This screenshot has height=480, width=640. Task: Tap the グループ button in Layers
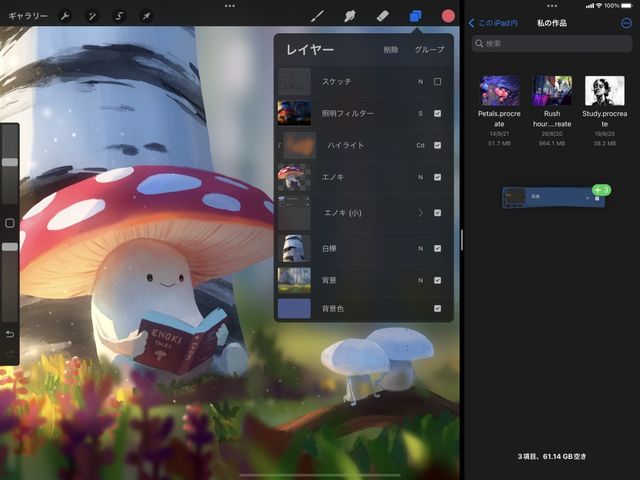click(429, 50)
